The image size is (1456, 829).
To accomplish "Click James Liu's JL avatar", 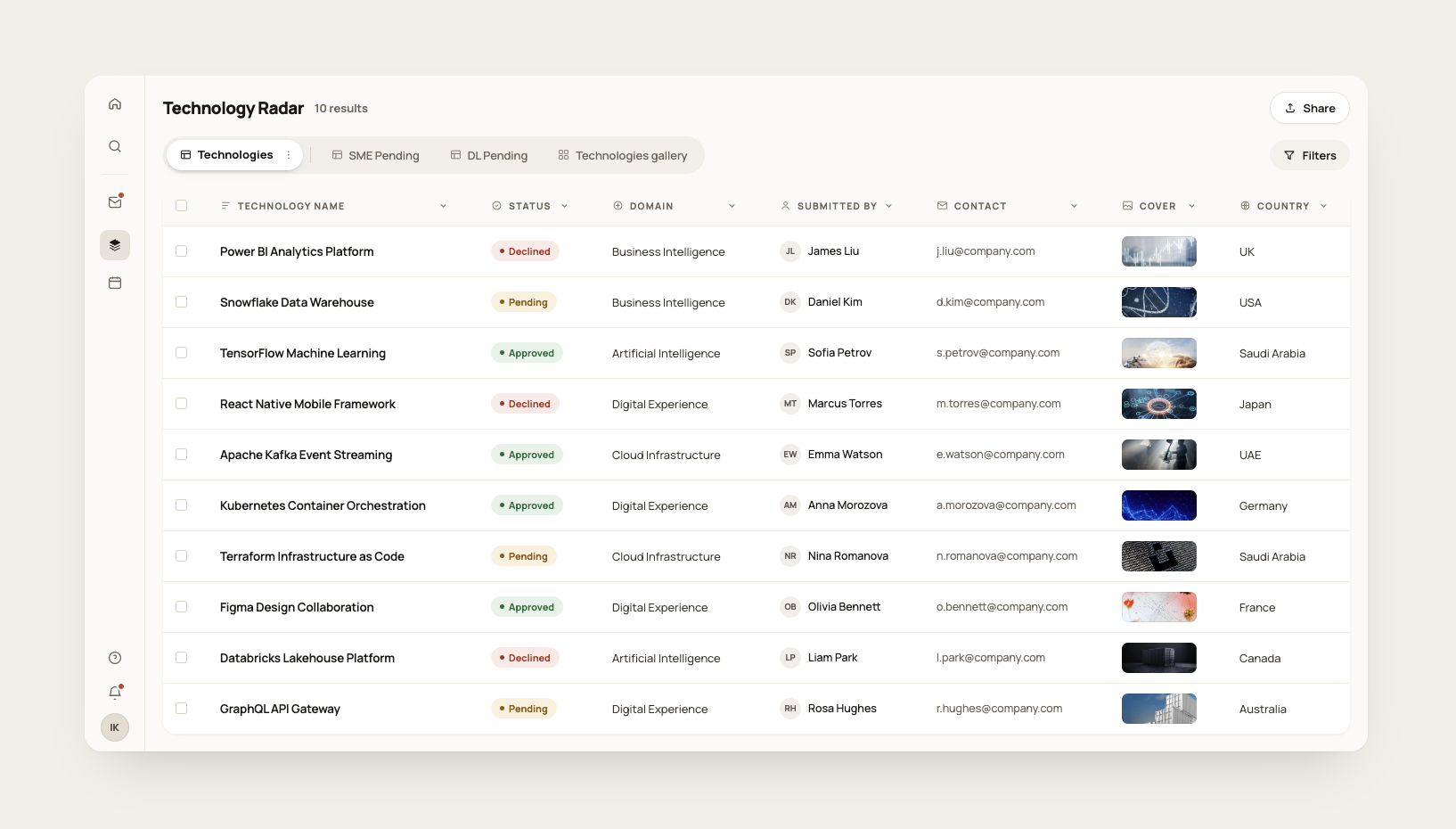I will pyautogui.click(x=790, y=251).
